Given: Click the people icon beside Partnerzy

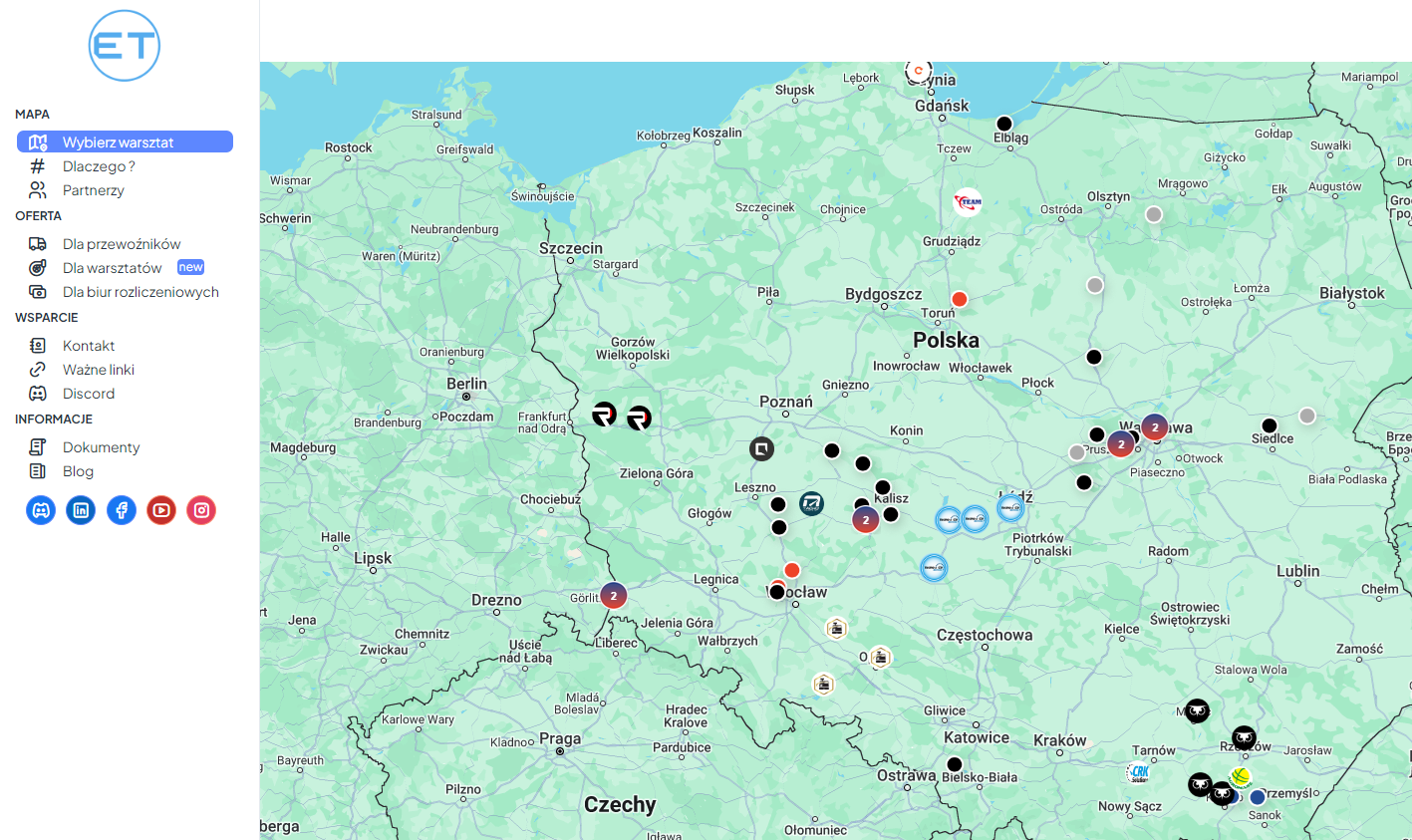Looking at the screenshot, I should point(38,190).
